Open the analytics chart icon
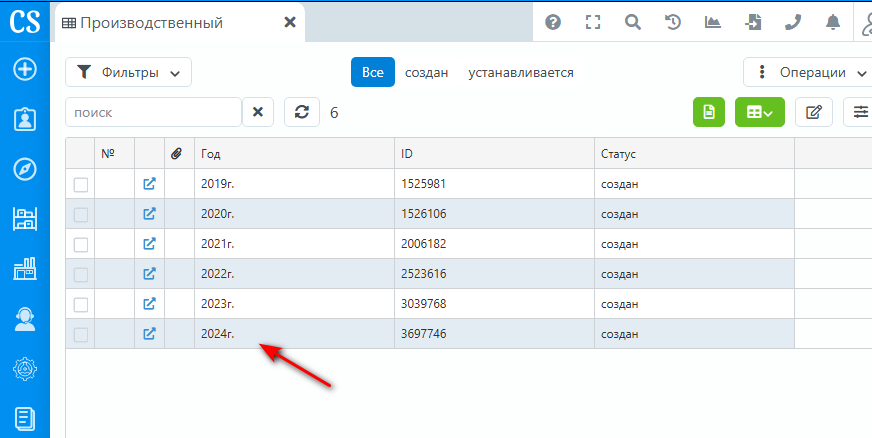 pyautogui.click(x=713, y=22)
